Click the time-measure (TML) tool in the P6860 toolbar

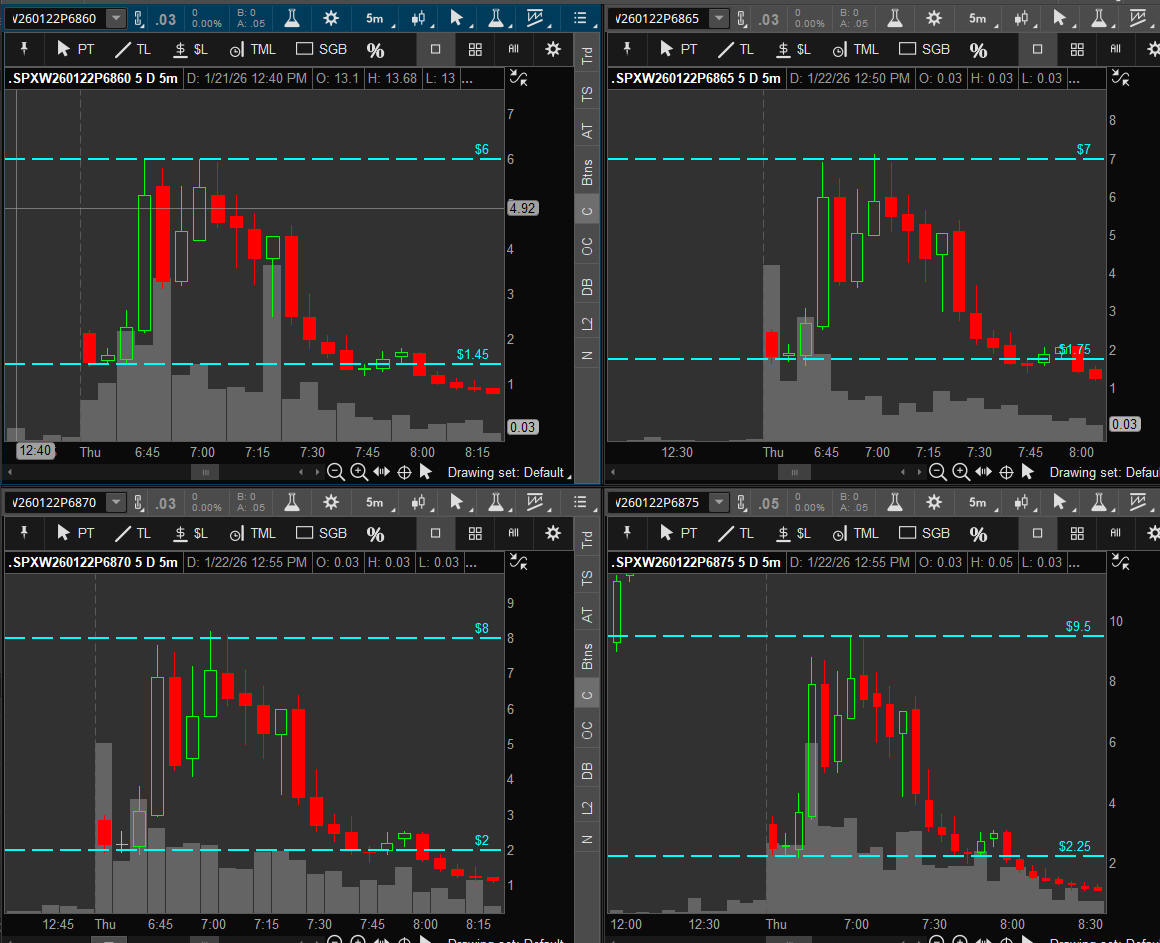point(253,49)
